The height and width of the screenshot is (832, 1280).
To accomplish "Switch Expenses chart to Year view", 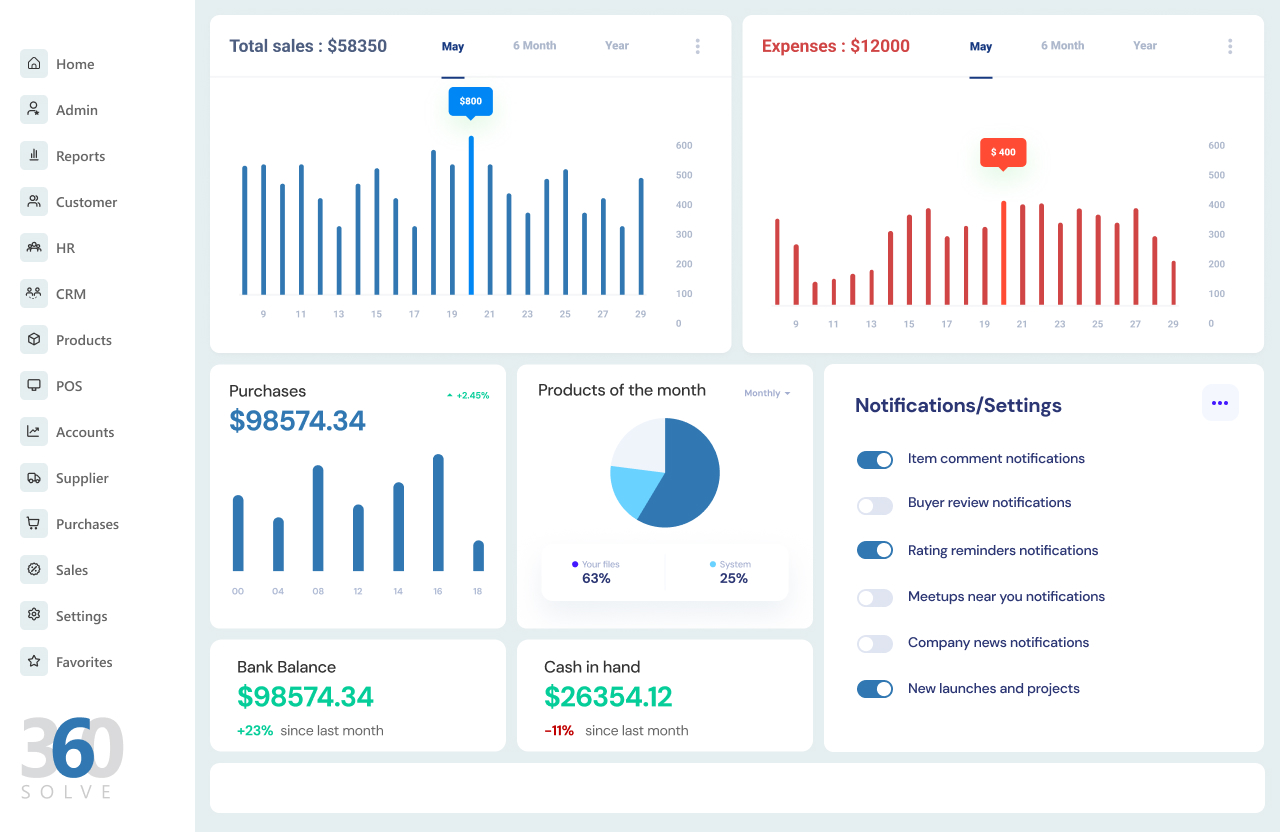I will (1144, 45).
